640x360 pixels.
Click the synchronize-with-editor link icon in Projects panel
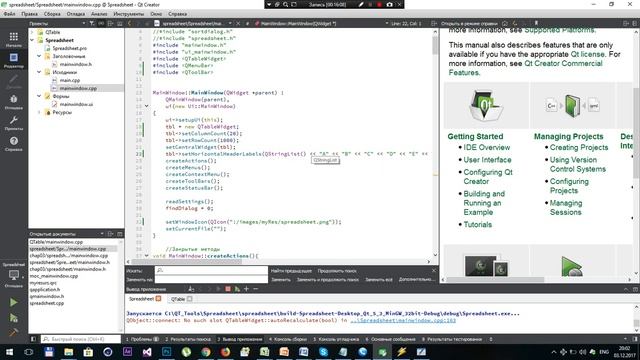pyautogui.click(x=101, y=24)
